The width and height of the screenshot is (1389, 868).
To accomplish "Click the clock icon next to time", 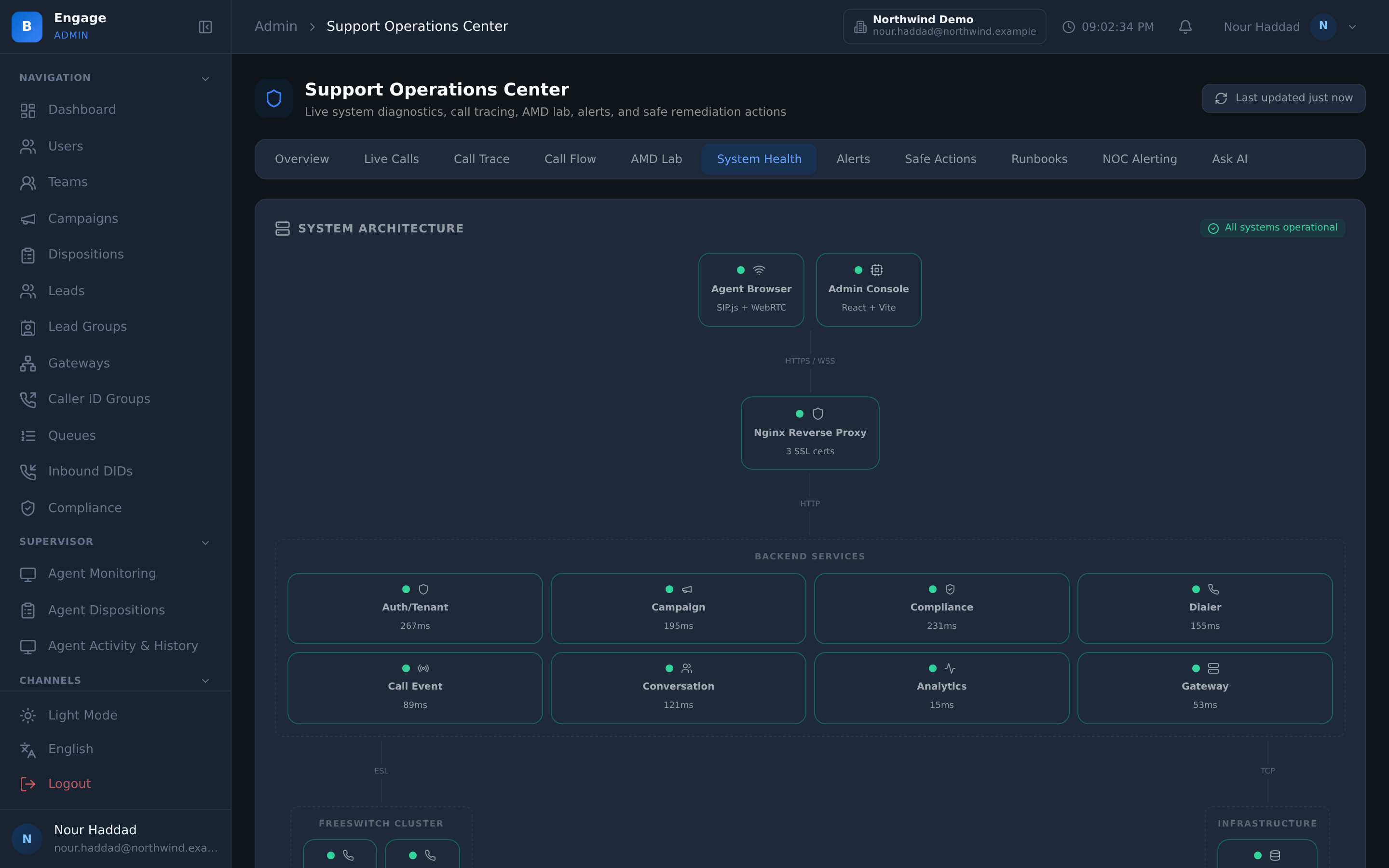I will pos(1068,27).
